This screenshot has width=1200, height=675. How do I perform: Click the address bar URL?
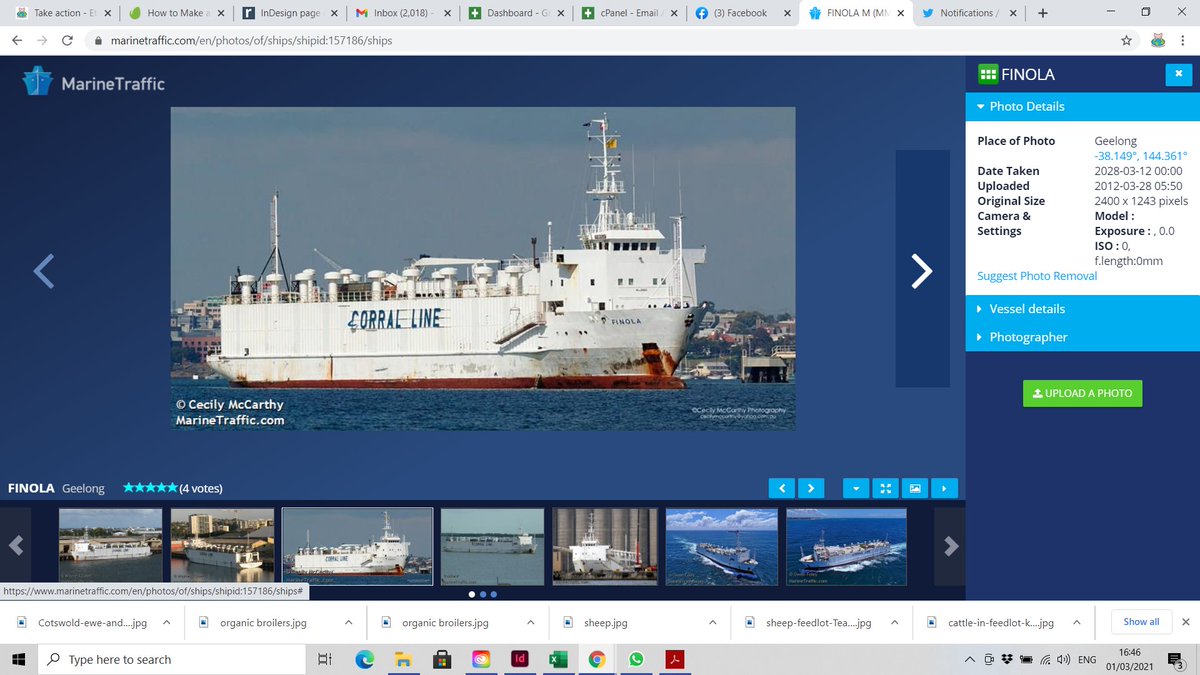[x=250, y=41]
